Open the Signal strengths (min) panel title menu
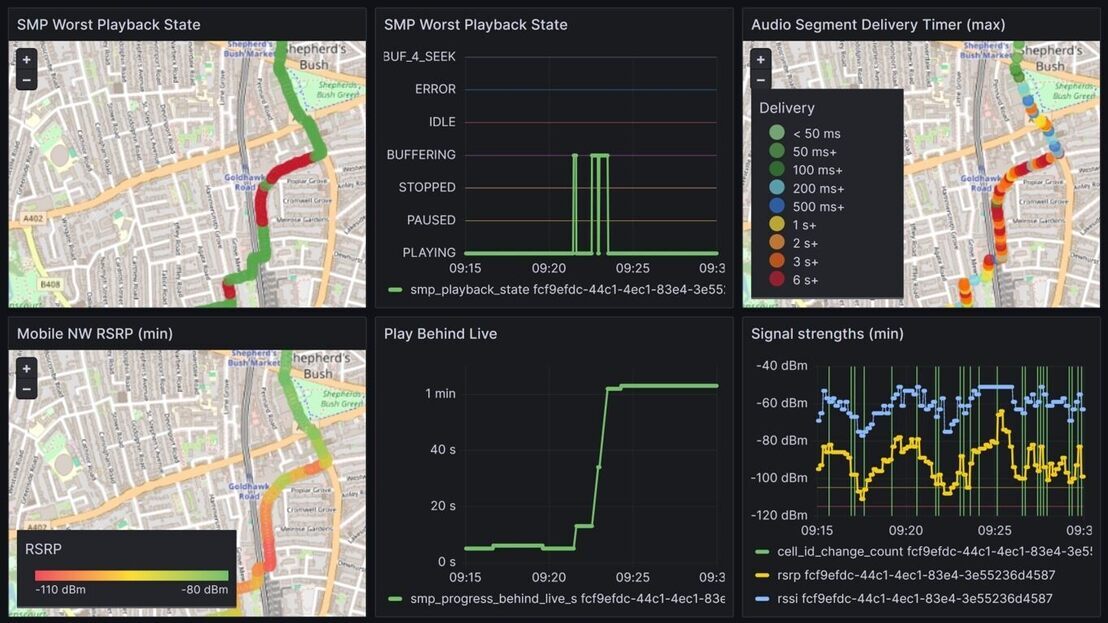1108x623 pixels. tap(827, 334)
